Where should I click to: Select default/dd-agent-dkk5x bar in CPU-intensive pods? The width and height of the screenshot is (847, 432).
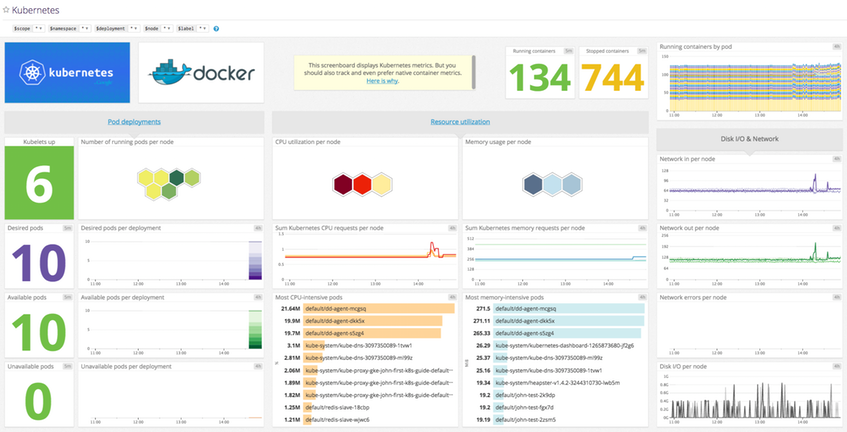point(372,321)
